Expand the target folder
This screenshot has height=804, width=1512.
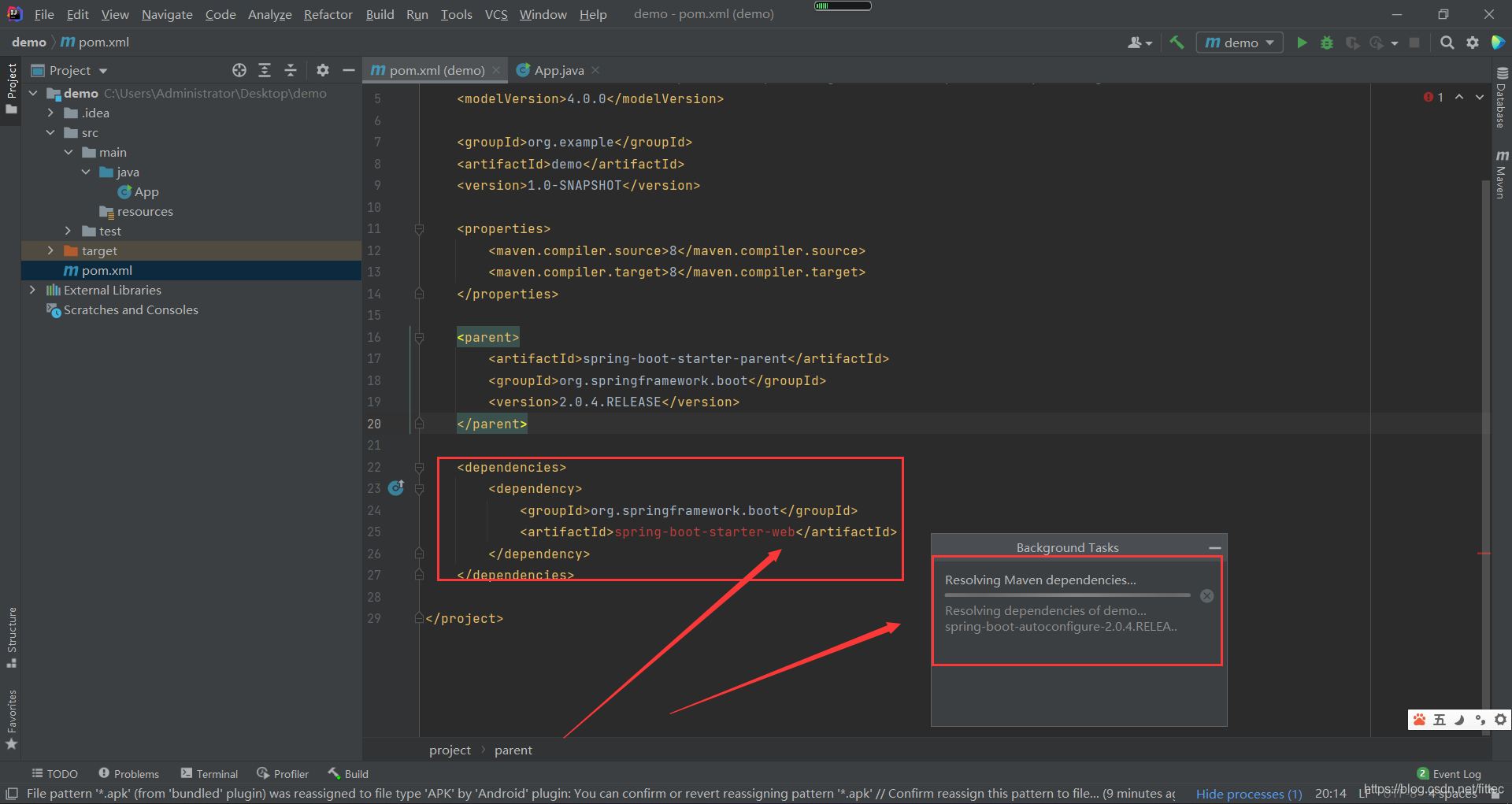tap(50, 250)
